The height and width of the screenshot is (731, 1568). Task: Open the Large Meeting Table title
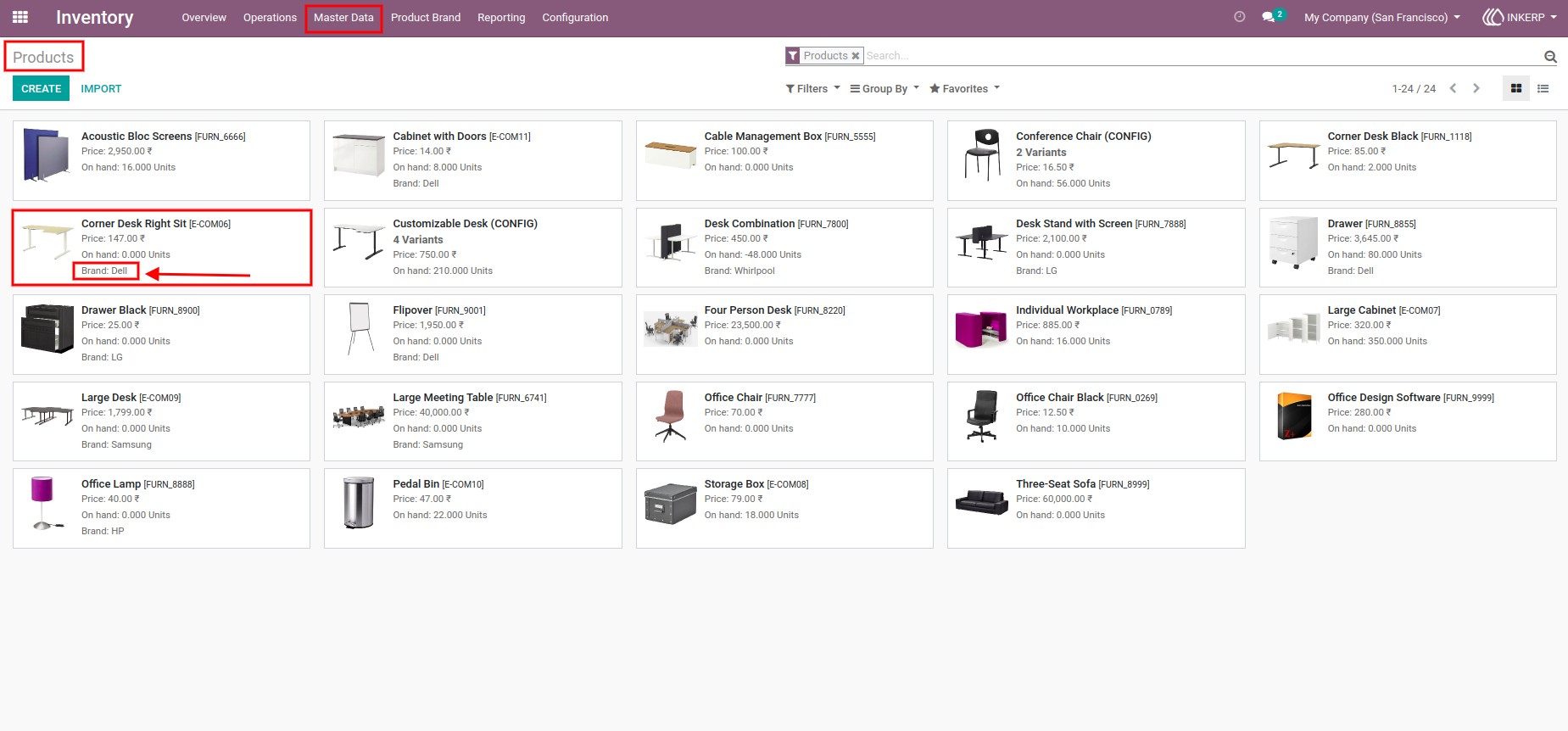pyautogui.click(x=443, y=398)
